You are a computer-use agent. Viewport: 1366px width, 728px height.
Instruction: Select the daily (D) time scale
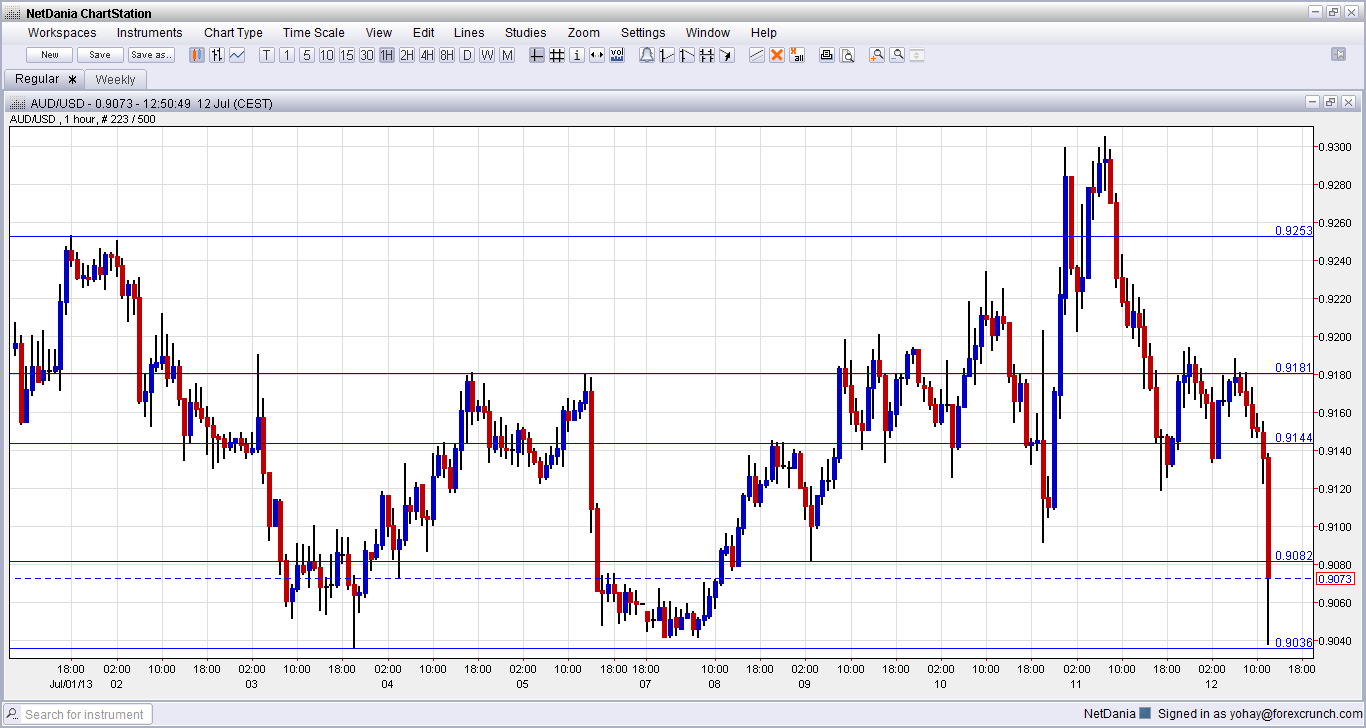pos(467,55)
